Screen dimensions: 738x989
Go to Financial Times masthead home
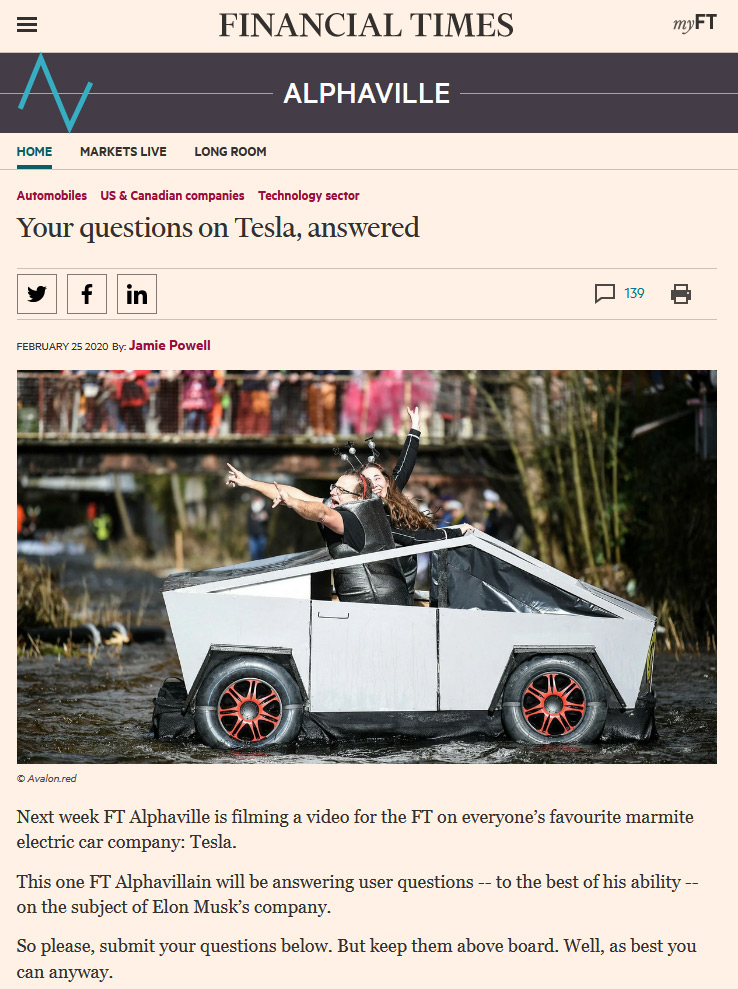pos(366,25)
